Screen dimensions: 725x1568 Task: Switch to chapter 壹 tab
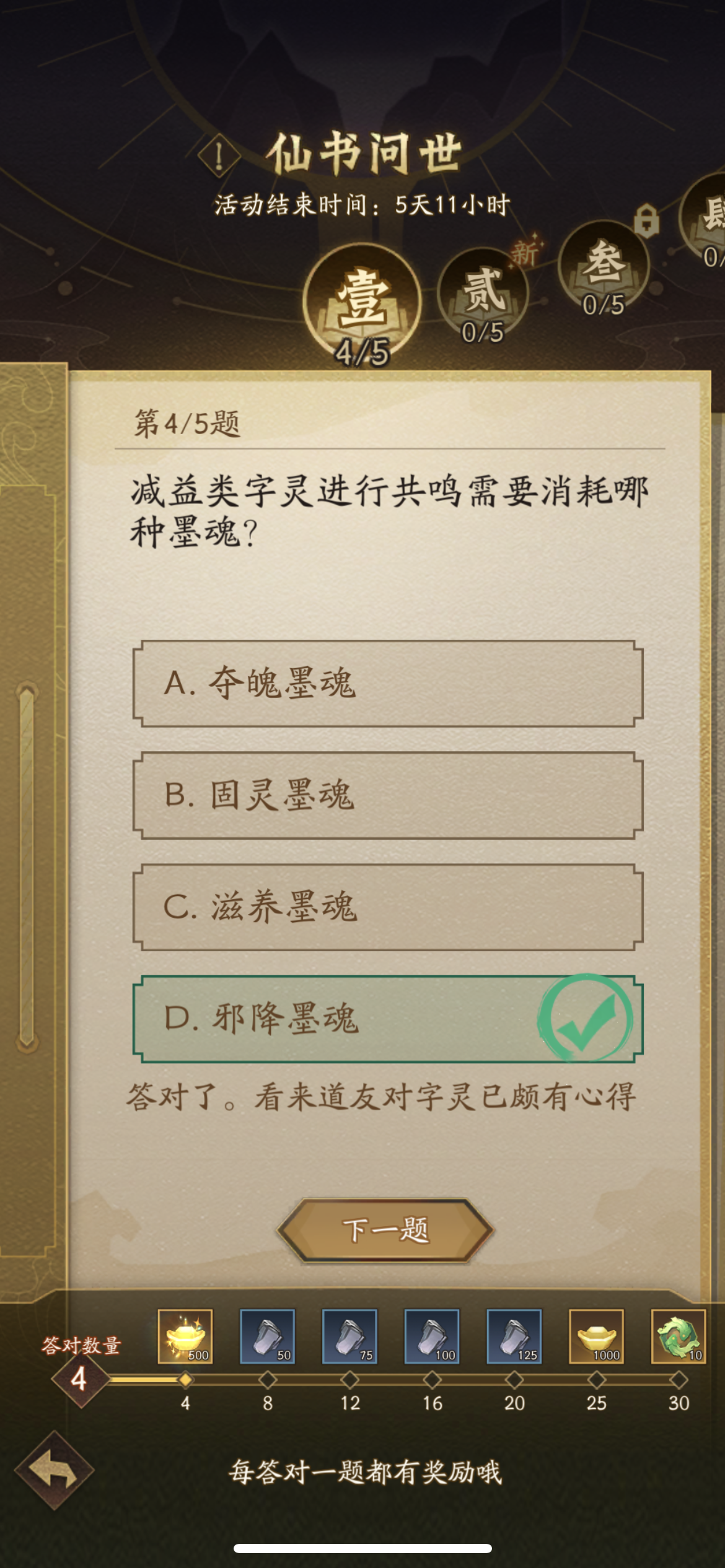[362, 305]
